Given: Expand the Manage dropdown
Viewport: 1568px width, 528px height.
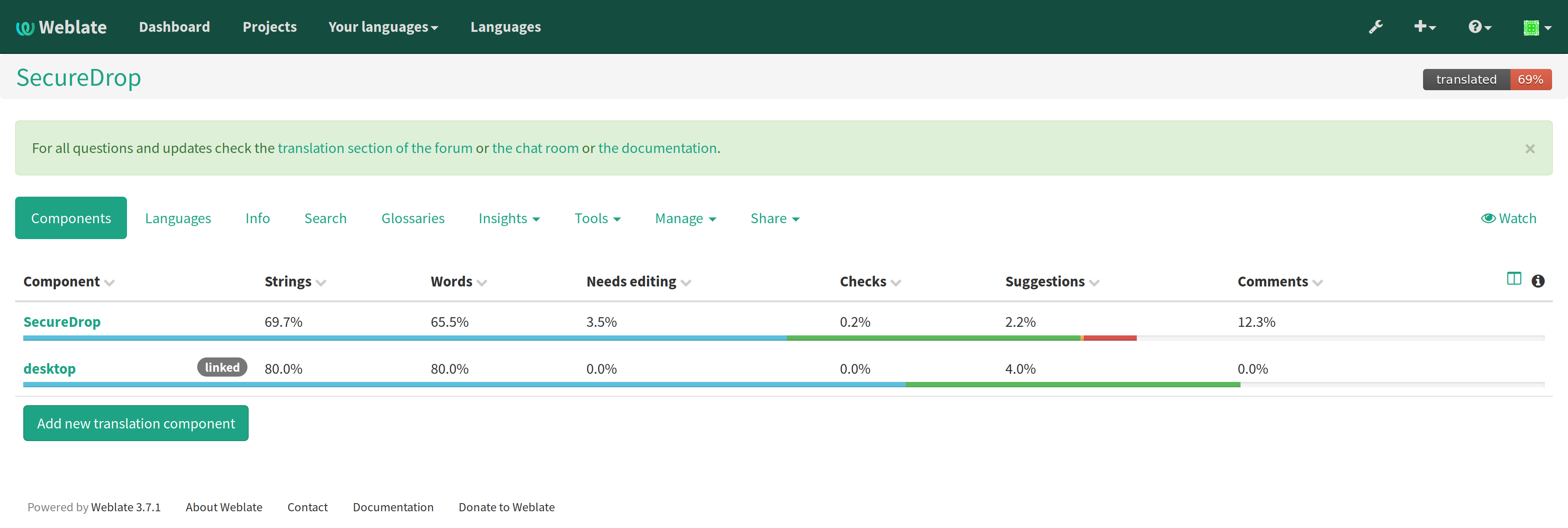Looking at the screenshot, I should coord(686,218).
